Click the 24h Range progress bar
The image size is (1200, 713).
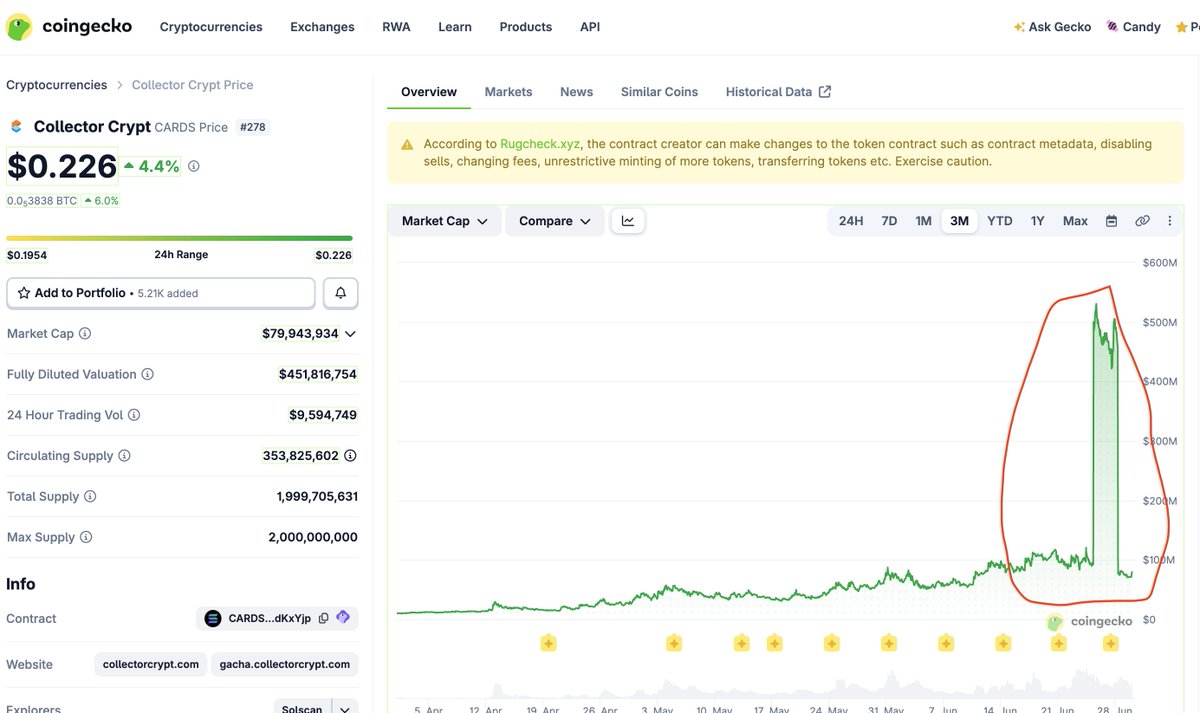[x=180, y=238]
